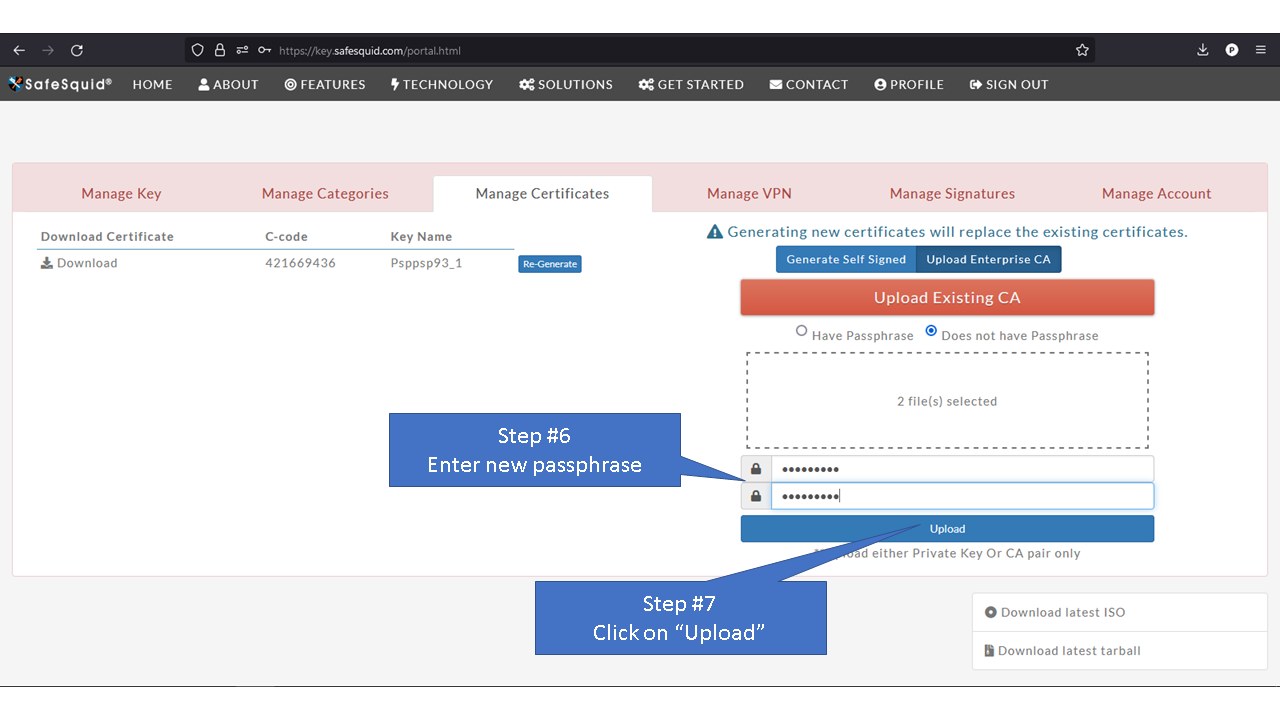Screen dimensions: 1280x720
Task: Click the lock icon beside the first passphrase field
Action: pyautogui.click(x=756, y=468)
